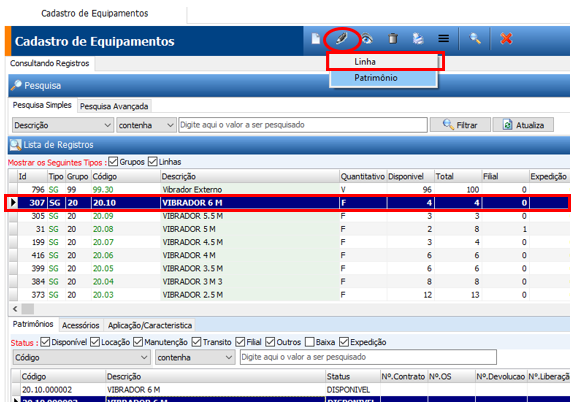Open the hamburger menu icon in toolbar
Image resolution: width=577 pixels, height=402 pixels.
(x=444, y=38)
